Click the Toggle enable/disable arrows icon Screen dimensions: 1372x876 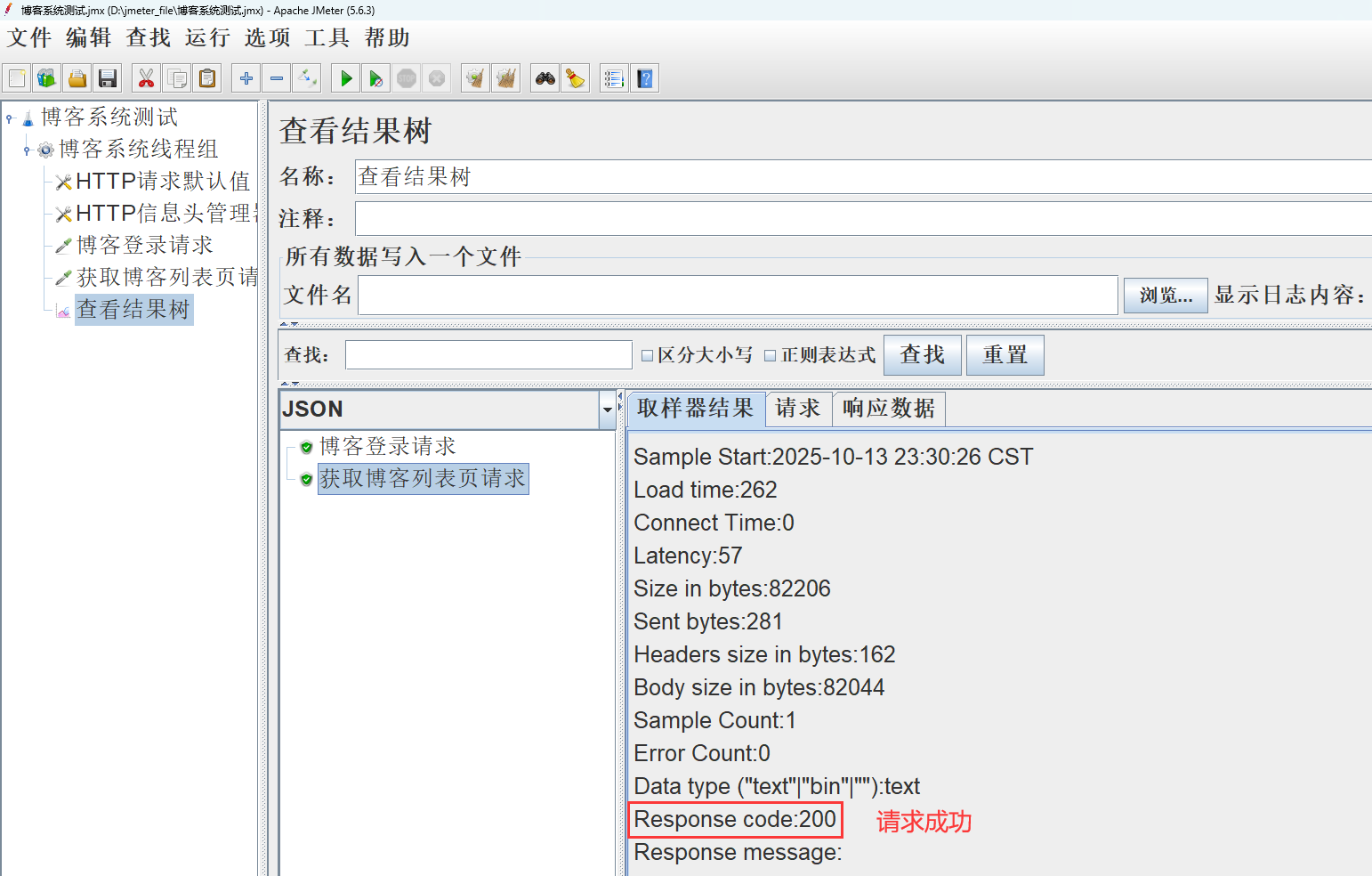(x=307, y=78)
